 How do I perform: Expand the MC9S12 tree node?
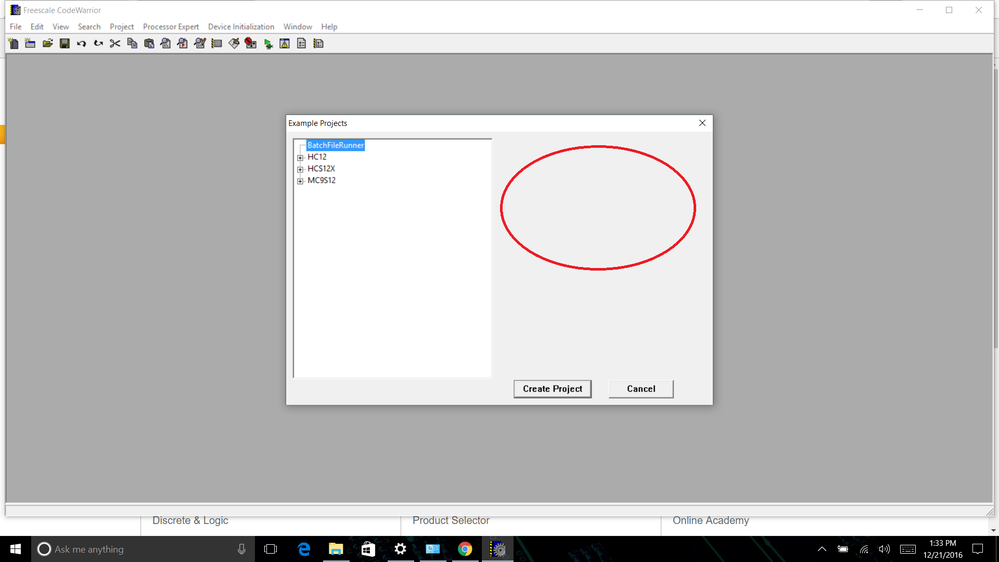coord(300,181)
